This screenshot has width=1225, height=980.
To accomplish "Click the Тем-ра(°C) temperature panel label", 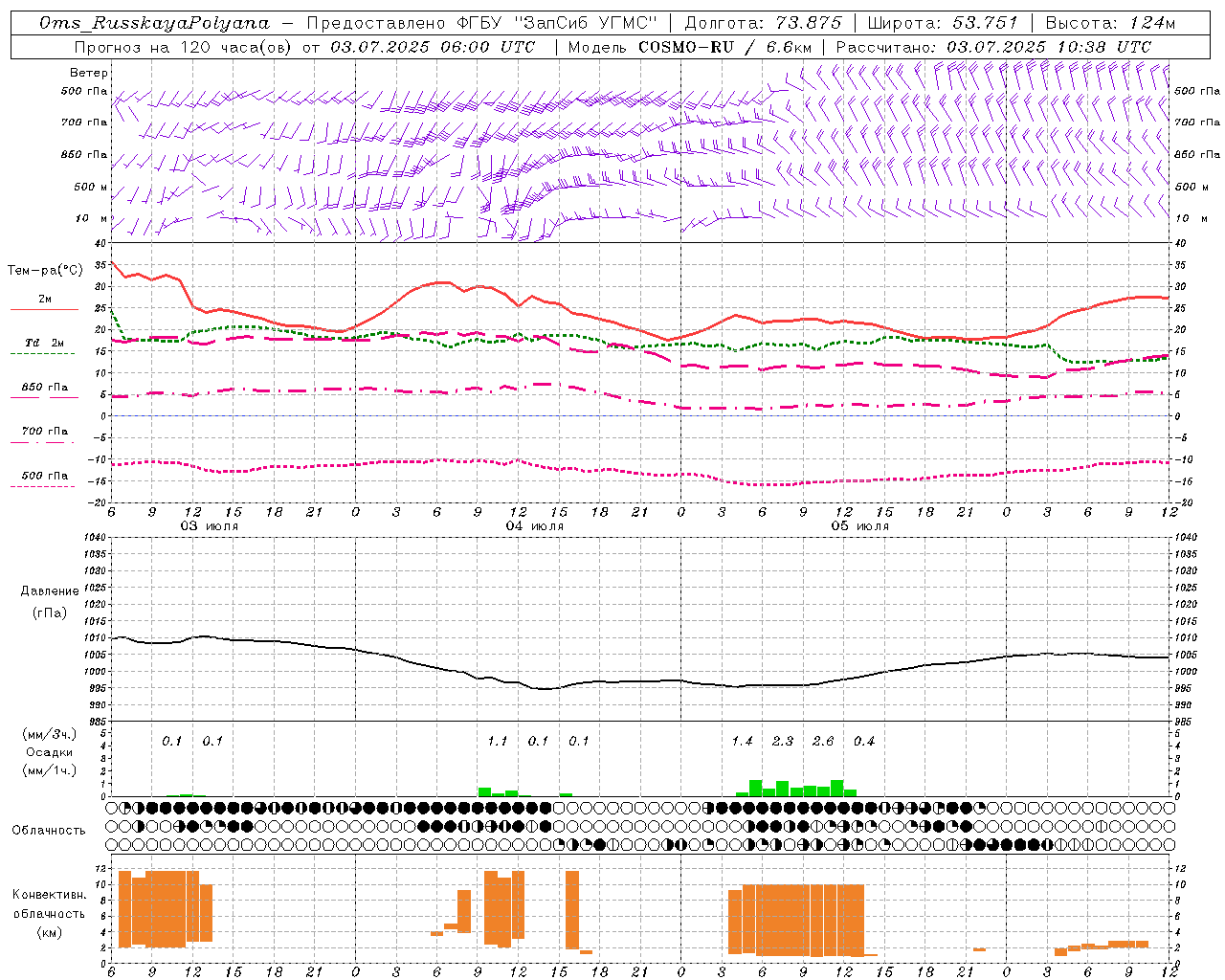I will point(46,271).
